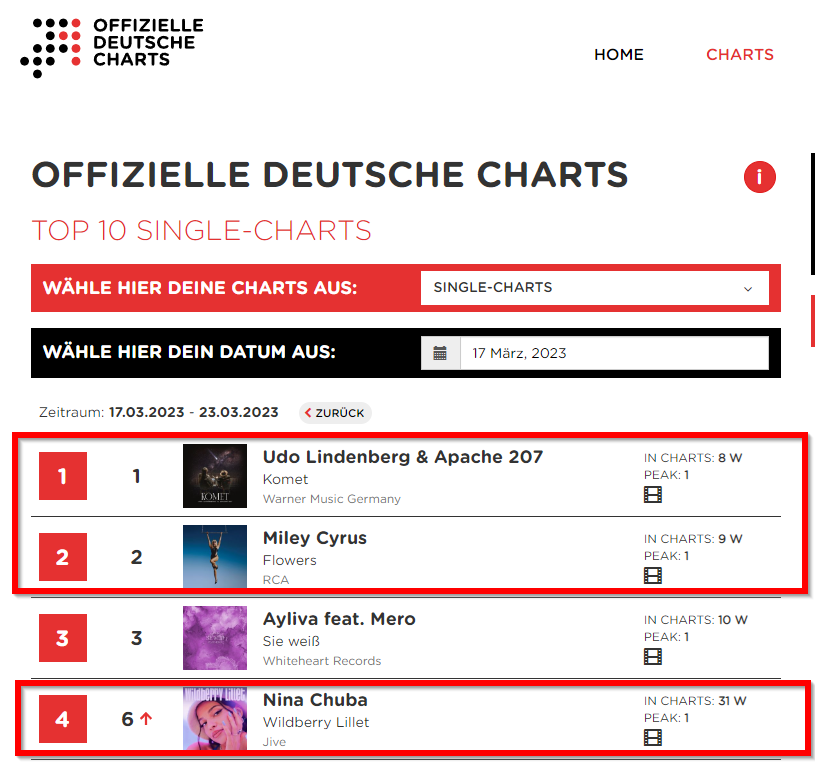Select the Sie weiß purple cover image
This screenshot has width=815, height=766.
[215, 638]
